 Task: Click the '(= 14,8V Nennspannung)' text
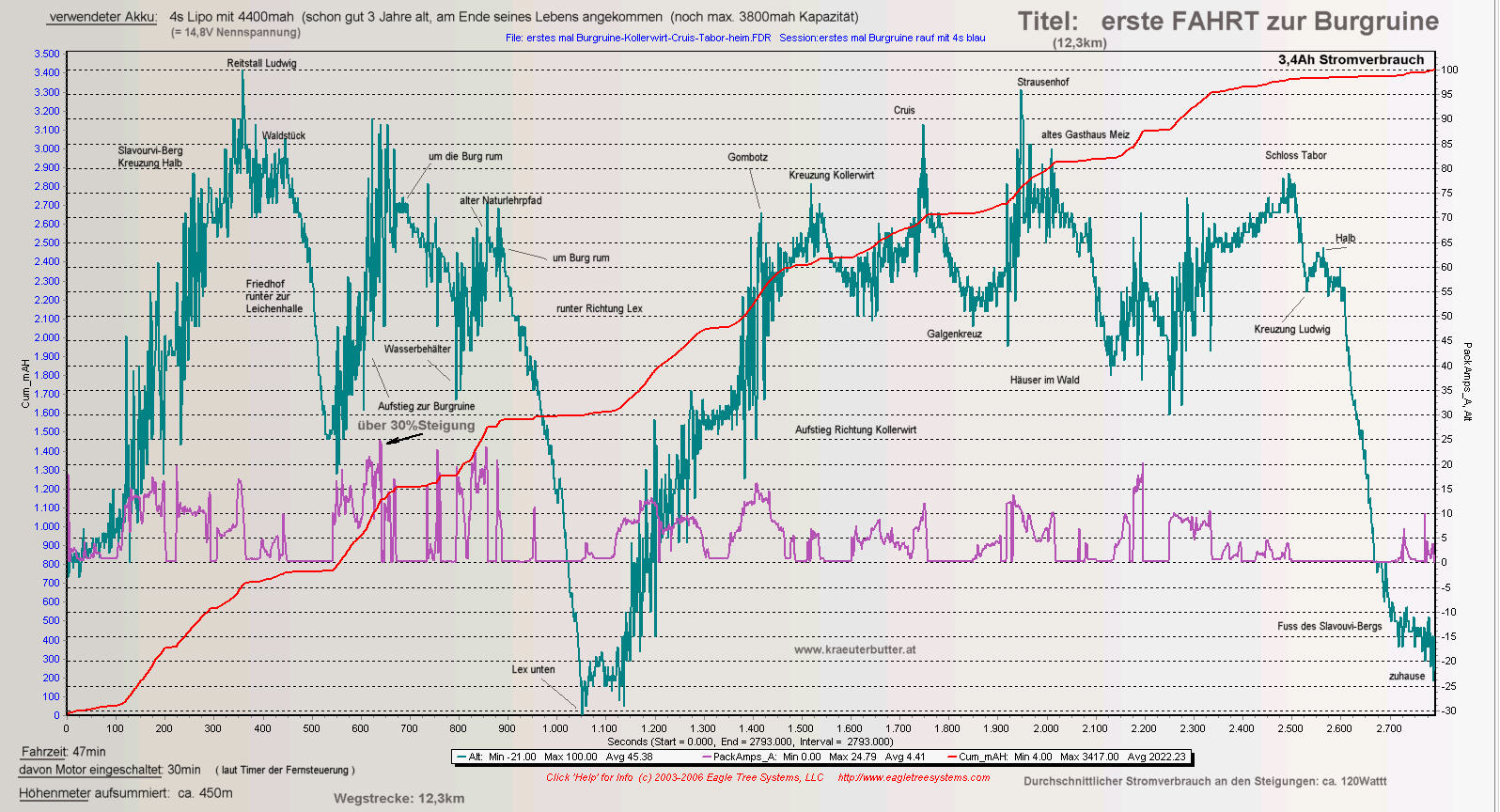(x=236, y=32)
